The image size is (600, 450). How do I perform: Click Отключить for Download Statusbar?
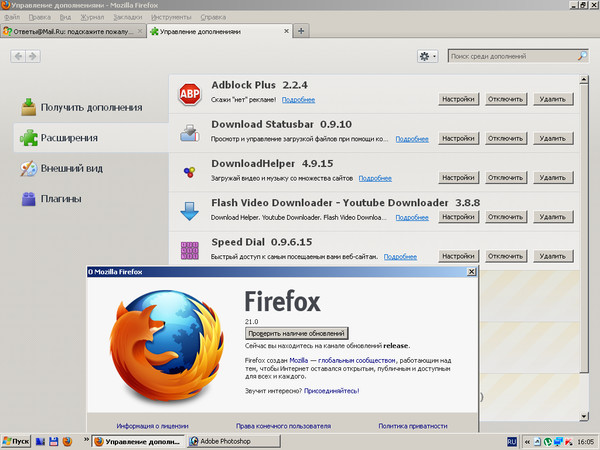(505, 139)
